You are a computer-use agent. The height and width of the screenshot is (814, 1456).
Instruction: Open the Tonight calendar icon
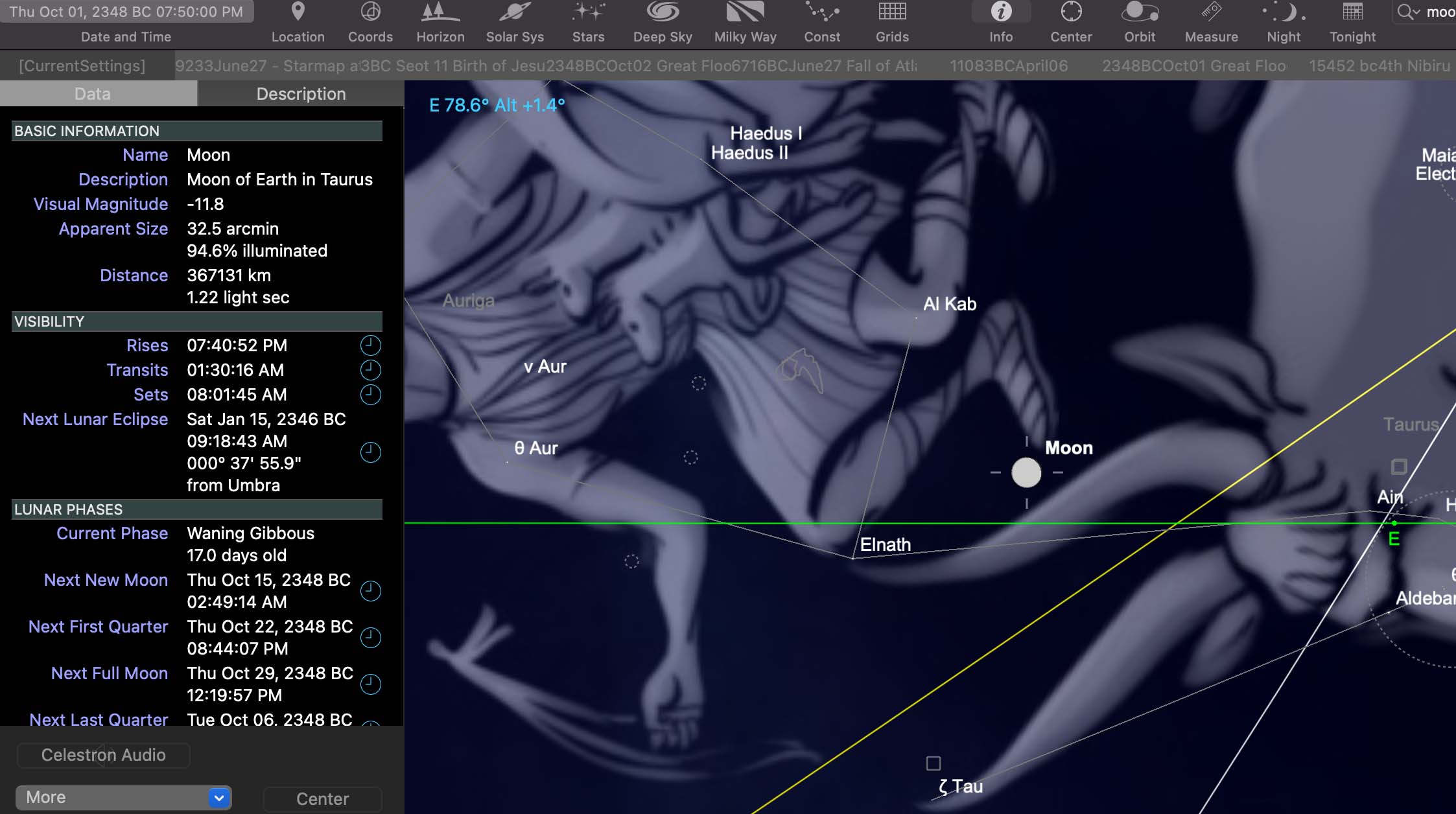point(1352,12)
